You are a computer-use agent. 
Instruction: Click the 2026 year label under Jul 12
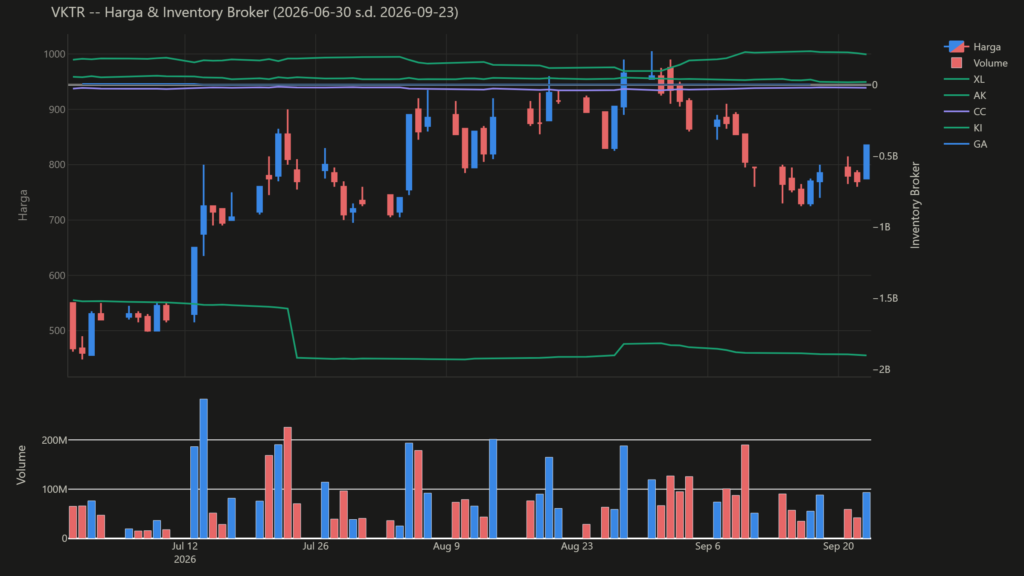click(185, 560)
